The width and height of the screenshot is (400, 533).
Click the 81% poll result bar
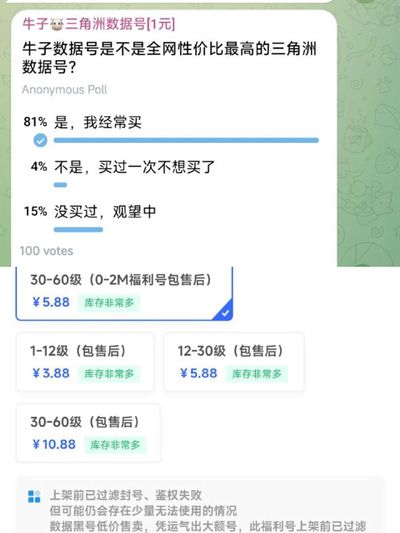(x=186, y=140)
